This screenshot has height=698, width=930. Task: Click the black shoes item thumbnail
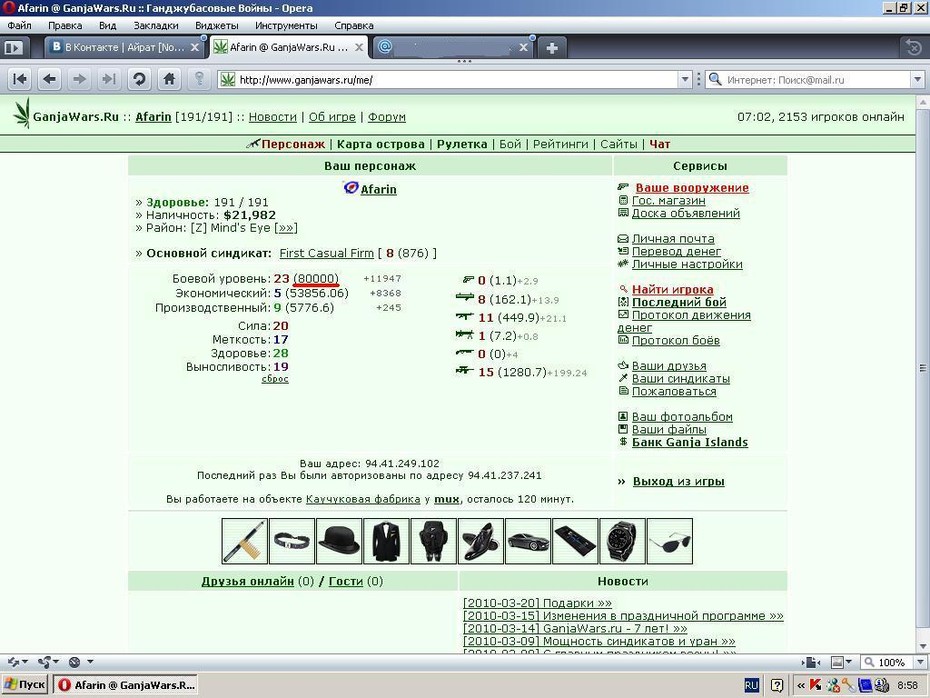coord(480,541)
